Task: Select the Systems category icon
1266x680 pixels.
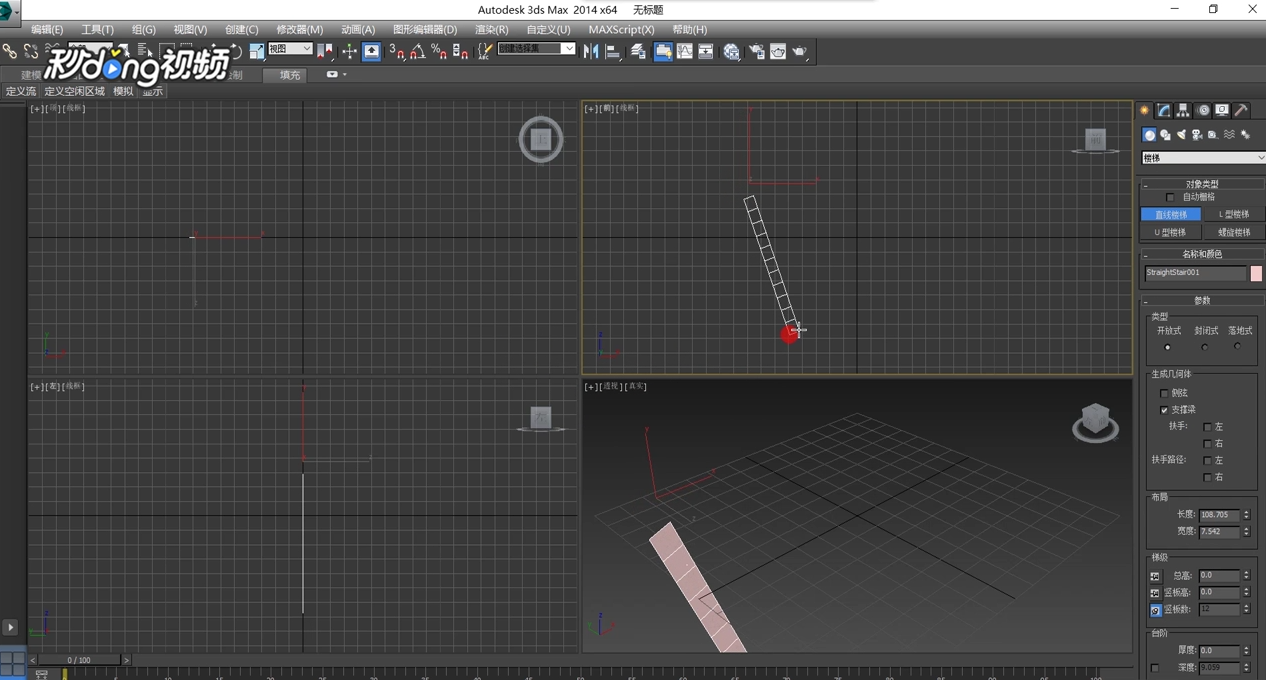Action: tap(1245, 135)
